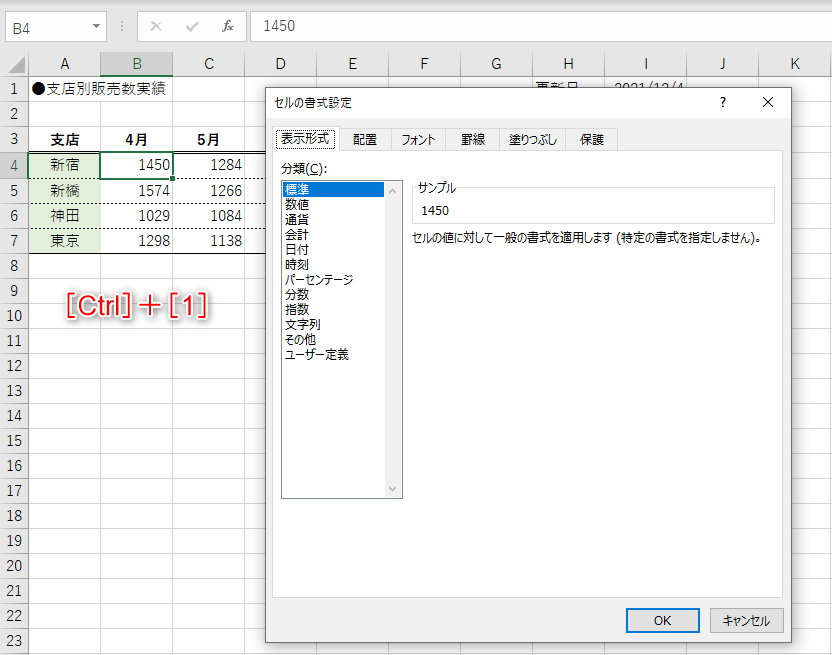Switch to the 保護 tab

pos(591,140)
